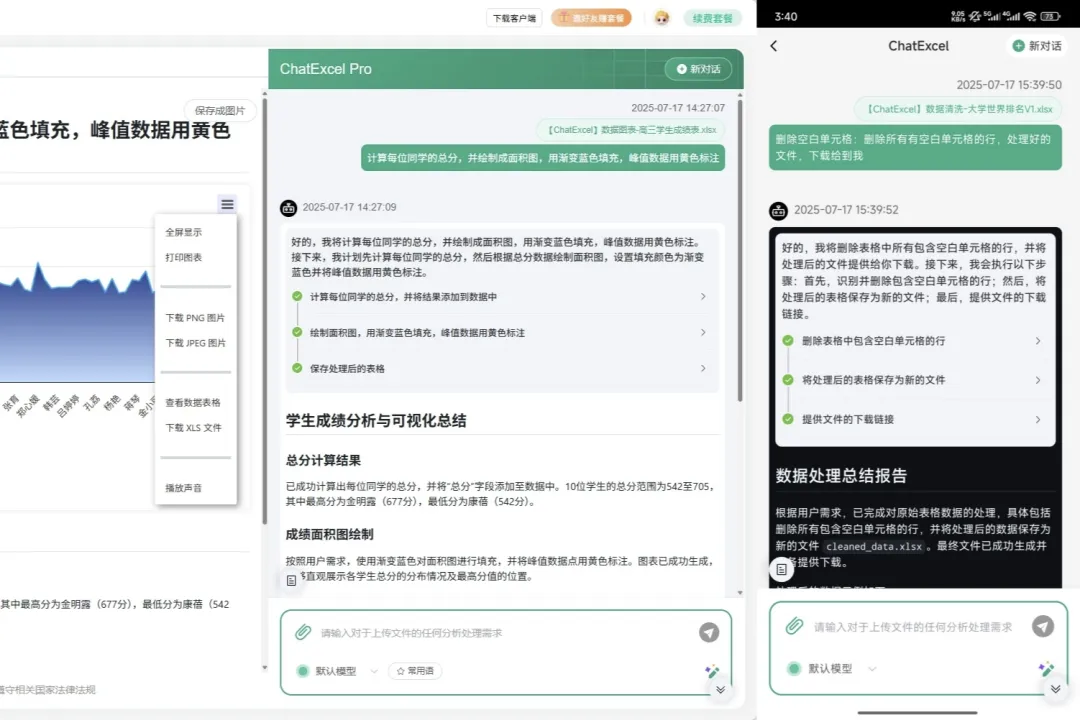Select 打印图表 from chart menu
The width and height of the screenshot is (1080, 720).
click(x=183, y=257)
